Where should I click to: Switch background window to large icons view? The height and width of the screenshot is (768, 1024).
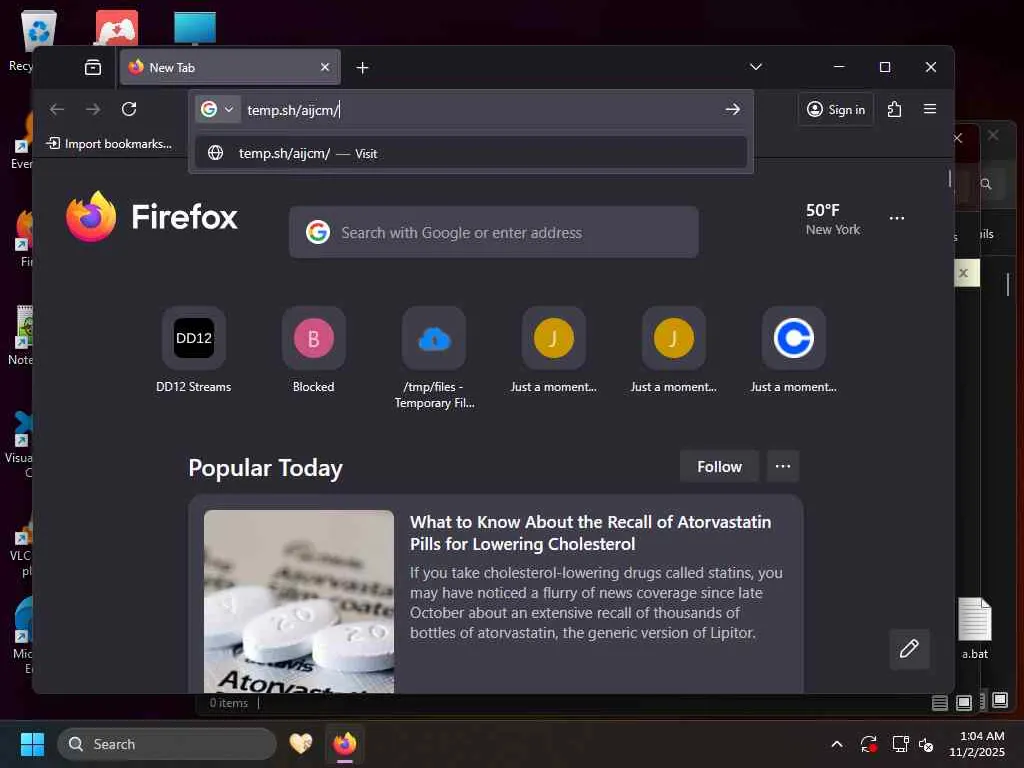pos(964,703)
